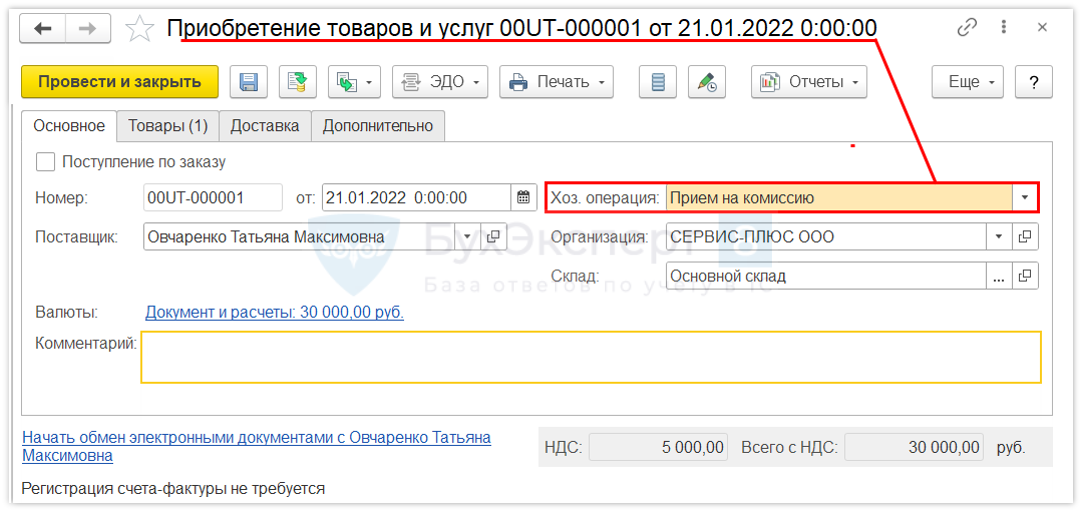Open the Склад record card icon
Viewport: 1082px width, 512px height.
click(x=1025, y=276)
